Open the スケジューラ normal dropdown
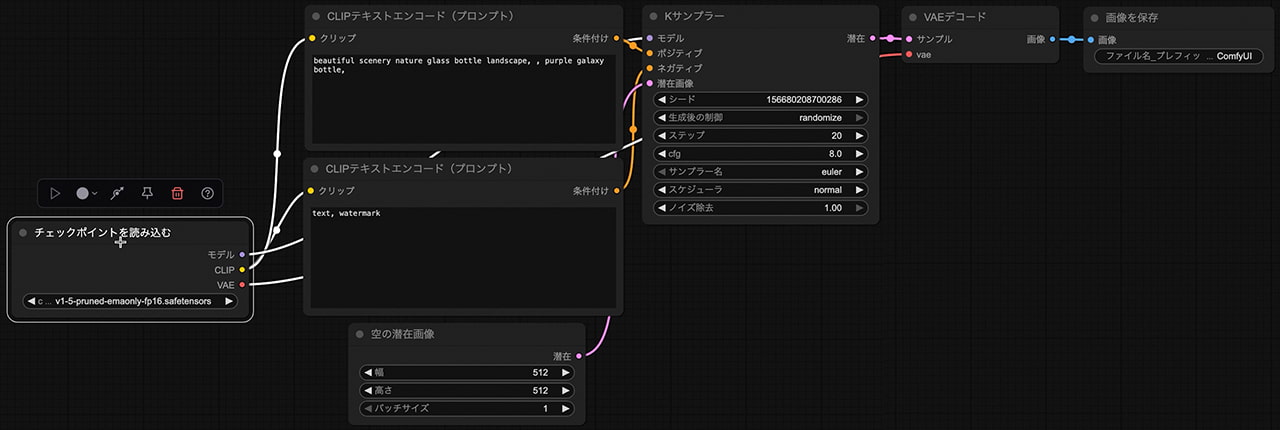 click(x=760, y=190)
